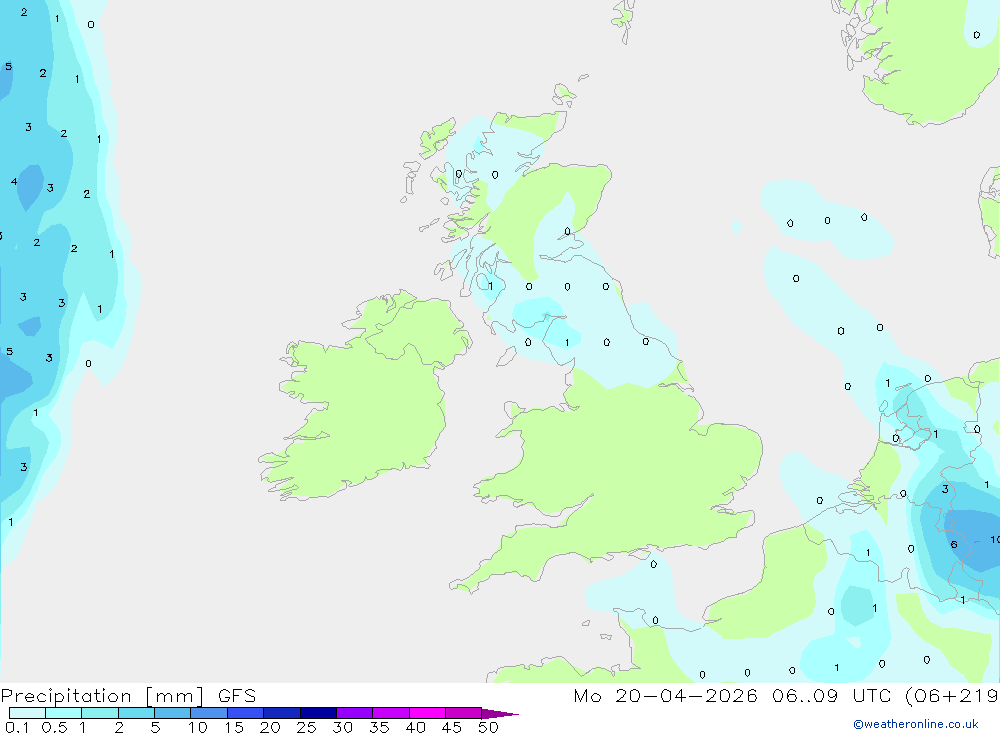The height and width of the screenshot is (733, 1000).
Task: Click the legend swatch between 10 and 15
Action: [x=209, y=713]
